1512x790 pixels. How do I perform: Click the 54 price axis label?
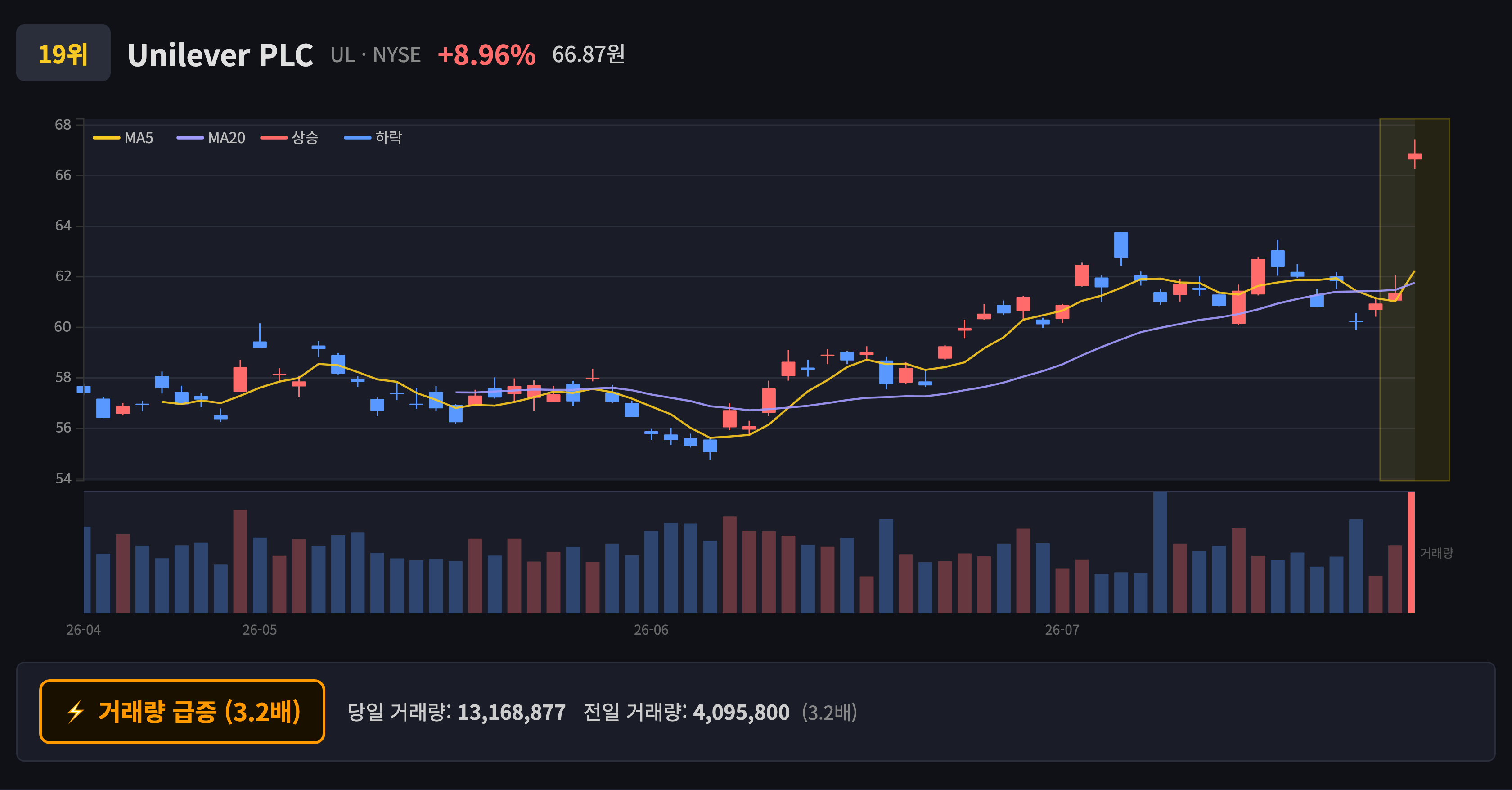[x=63, y=479]
